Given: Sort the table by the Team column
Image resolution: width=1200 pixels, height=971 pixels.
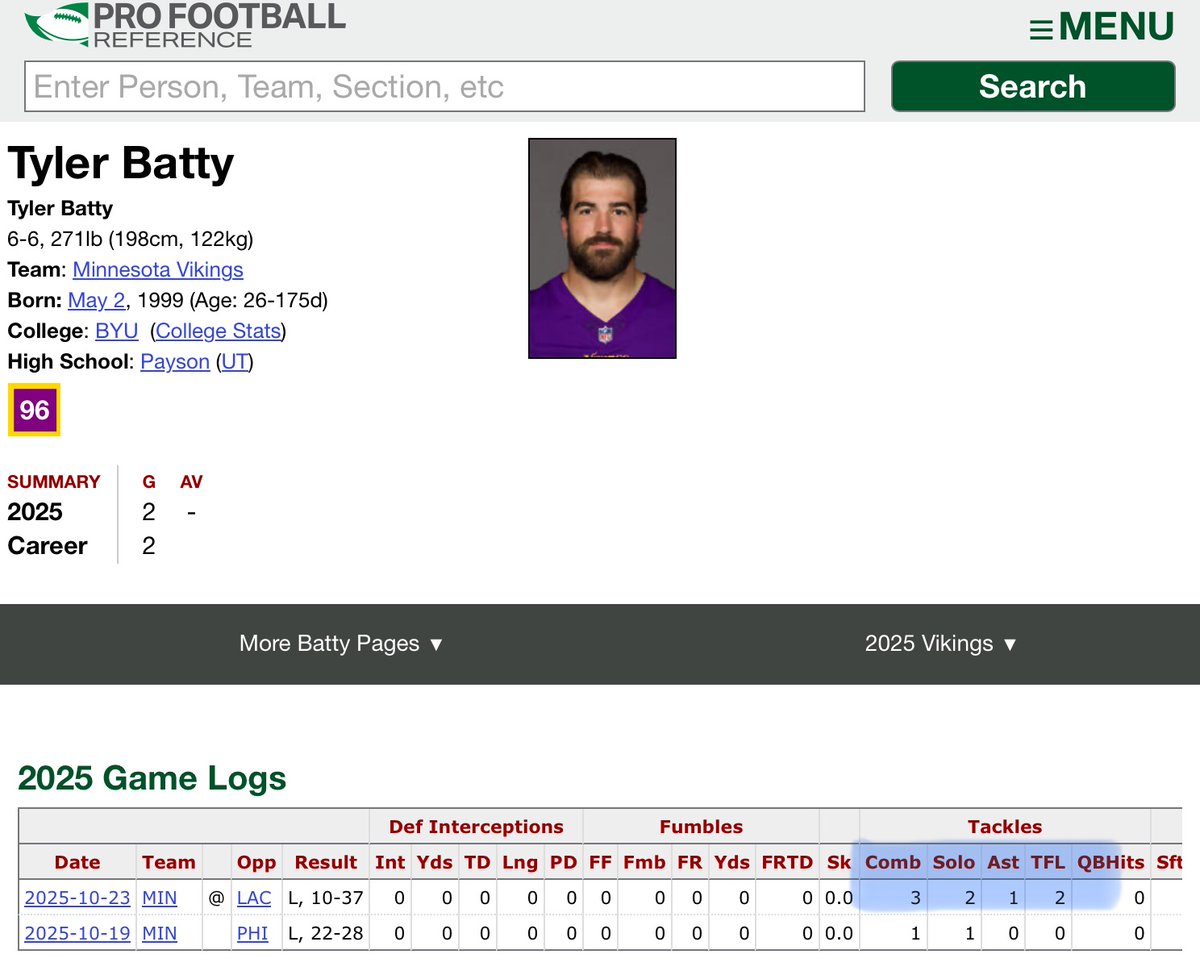Looking at the screenshot, I should click(168, 862).
